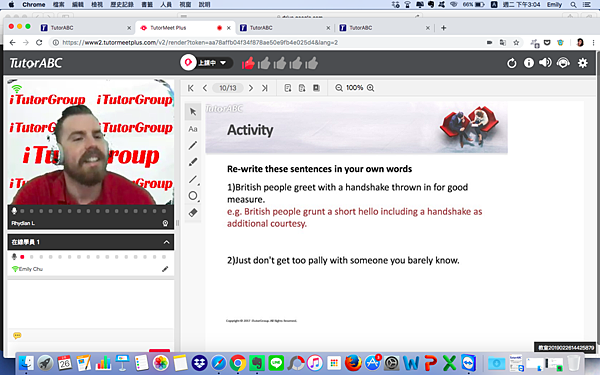
Task: Open Chrome three-dot menu
Action: tap(593, 42)
